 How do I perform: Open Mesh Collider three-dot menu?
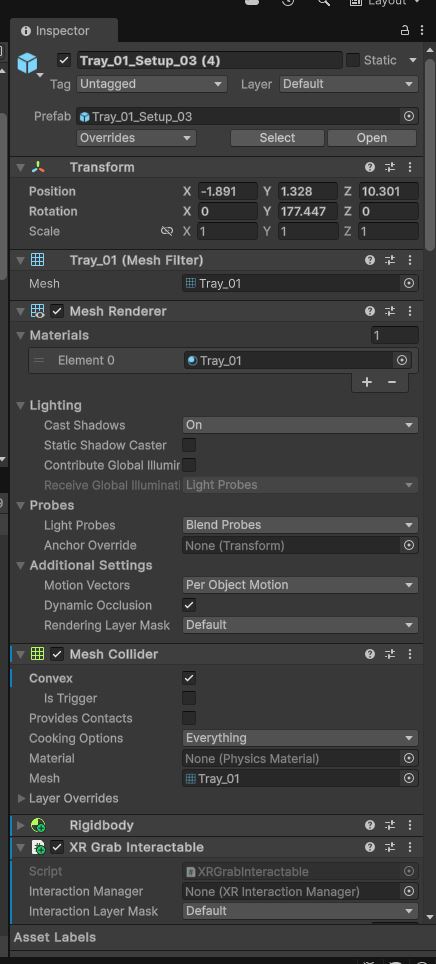point(410,654)
